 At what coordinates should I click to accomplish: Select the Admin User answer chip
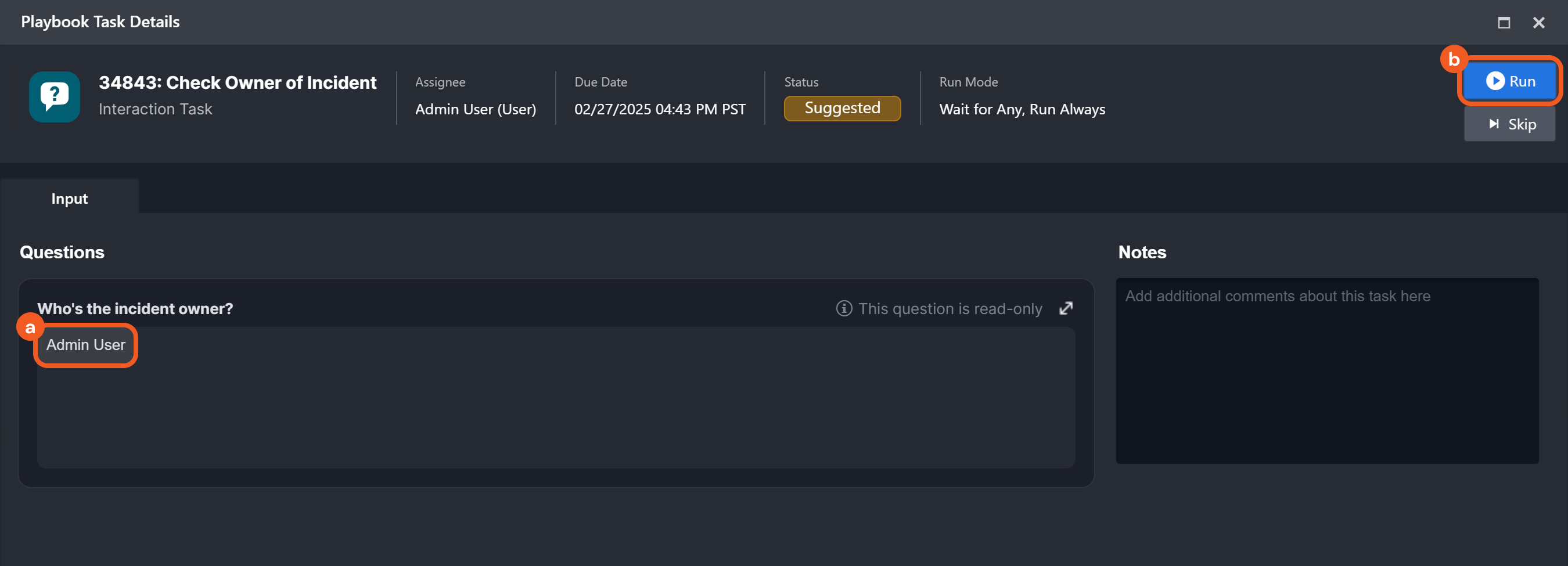click(x=86, y=345)
